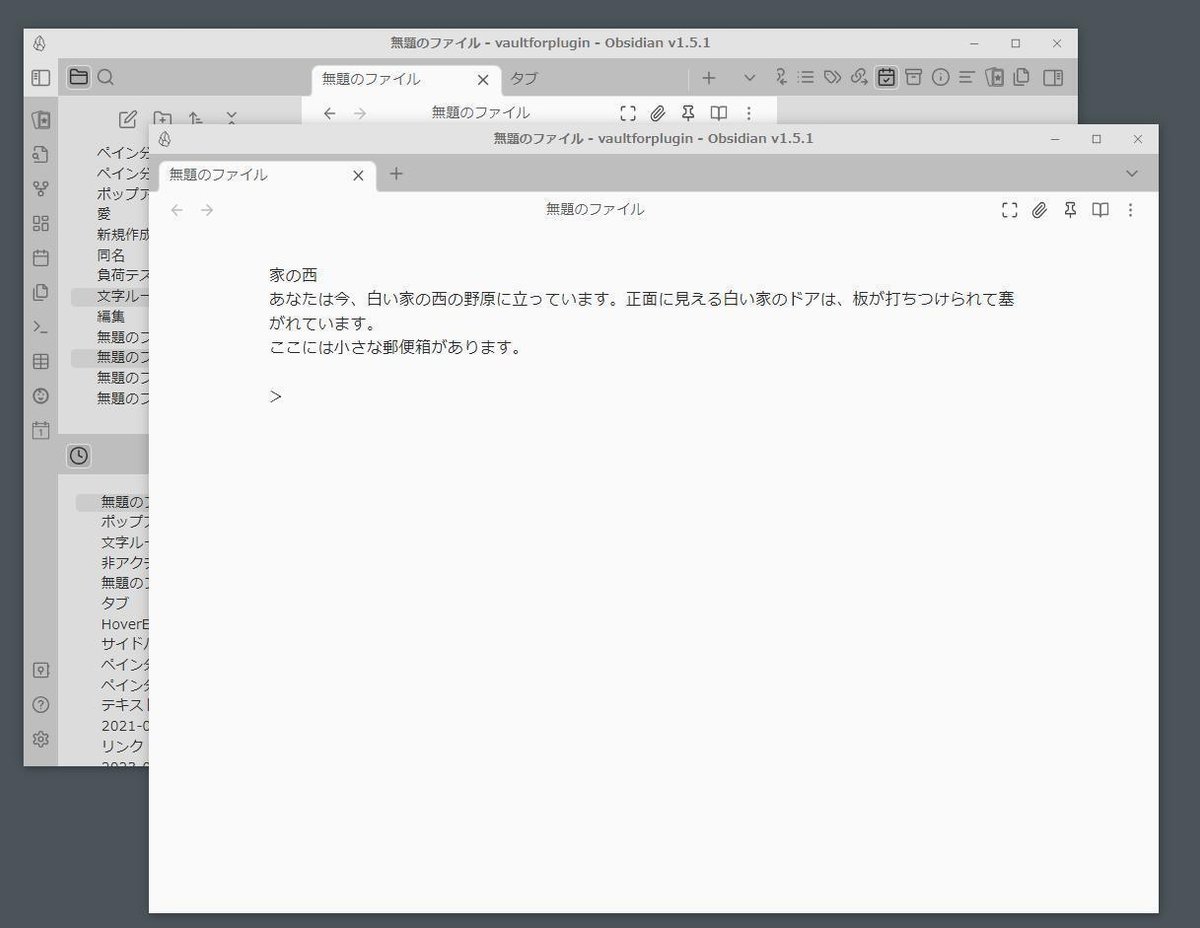Open the bookmarks card panel tab in right sidebar
1200x928 pixels.
point(994,77)
